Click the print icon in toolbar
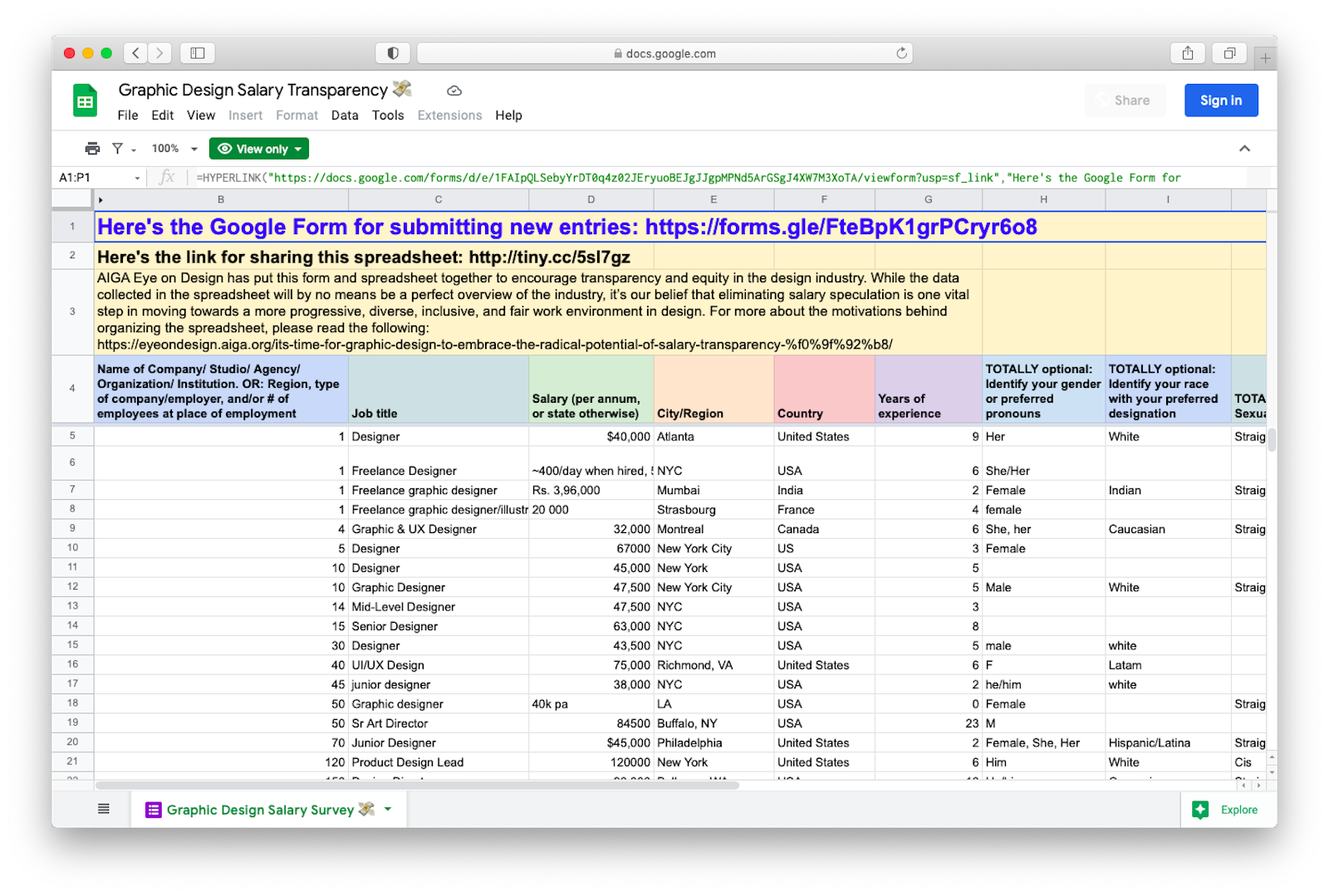The image size is (1329, 896). [x=92, y=149]
